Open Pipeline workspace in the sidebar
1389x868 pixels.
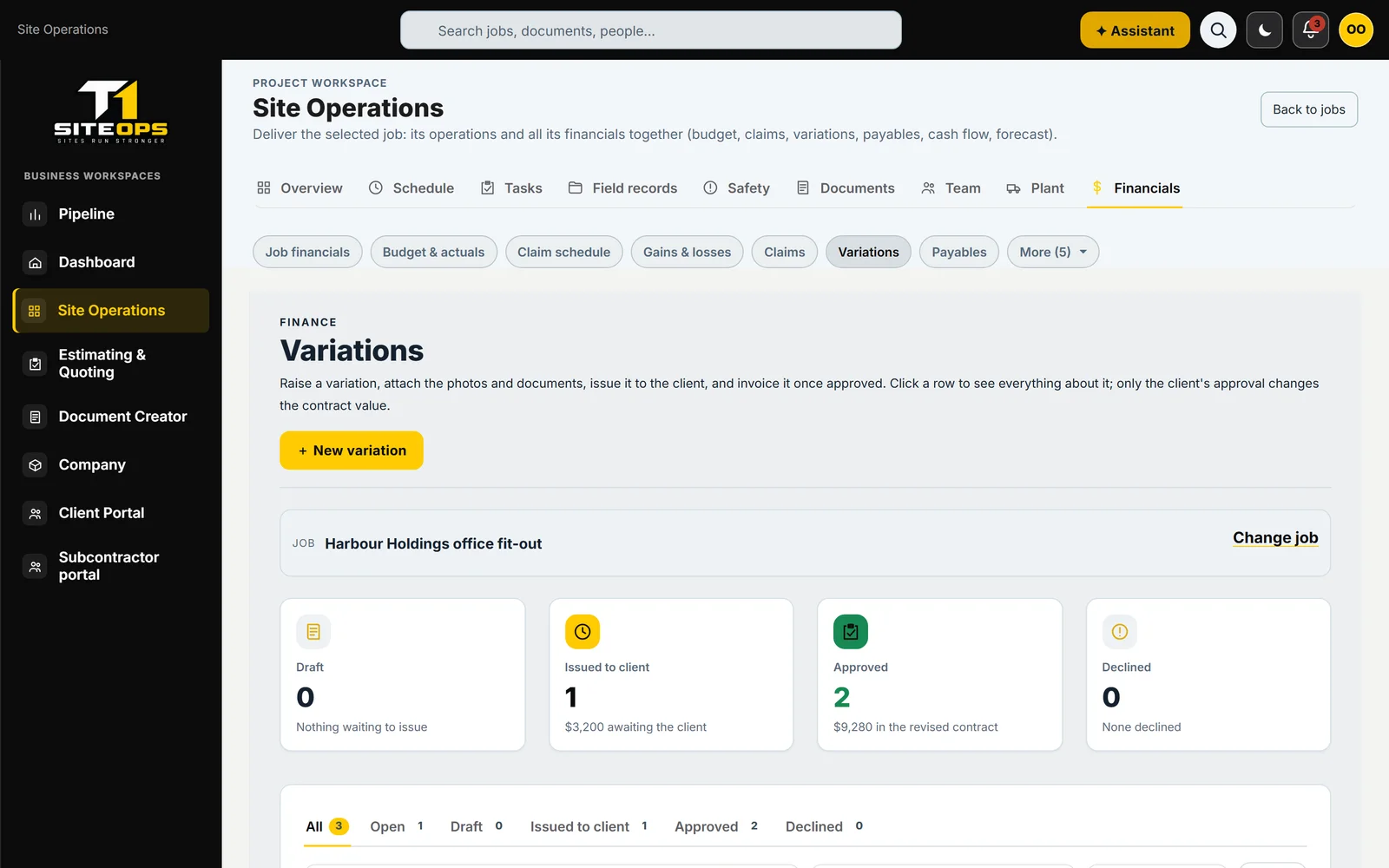pyautogui.click(x=111, y=214)
